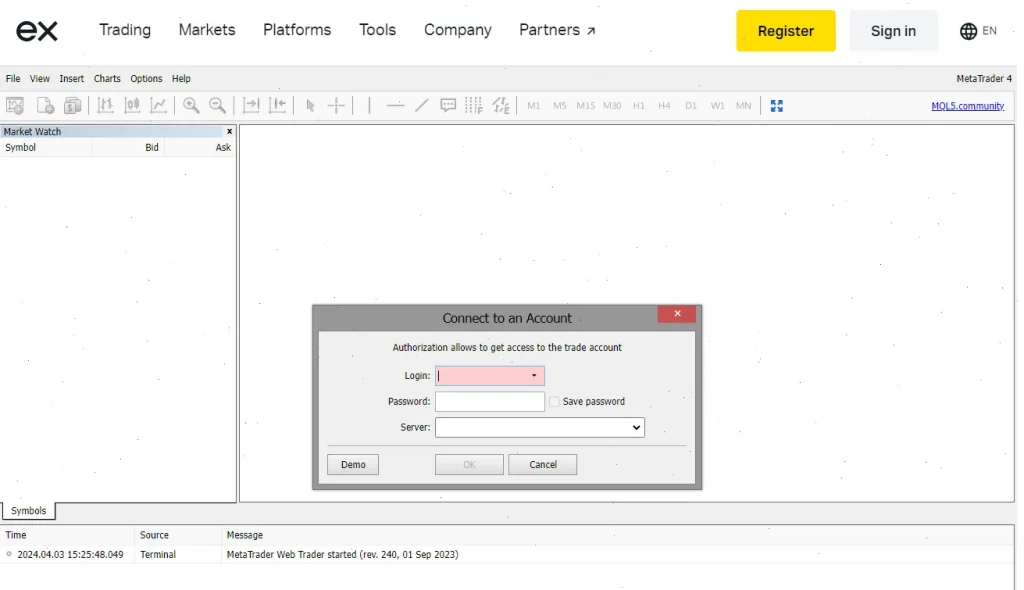Switch to Candlesticks chart icon
Image resolution: width=1024 pixels, height=590 pixels.
[x=132, y=105]
